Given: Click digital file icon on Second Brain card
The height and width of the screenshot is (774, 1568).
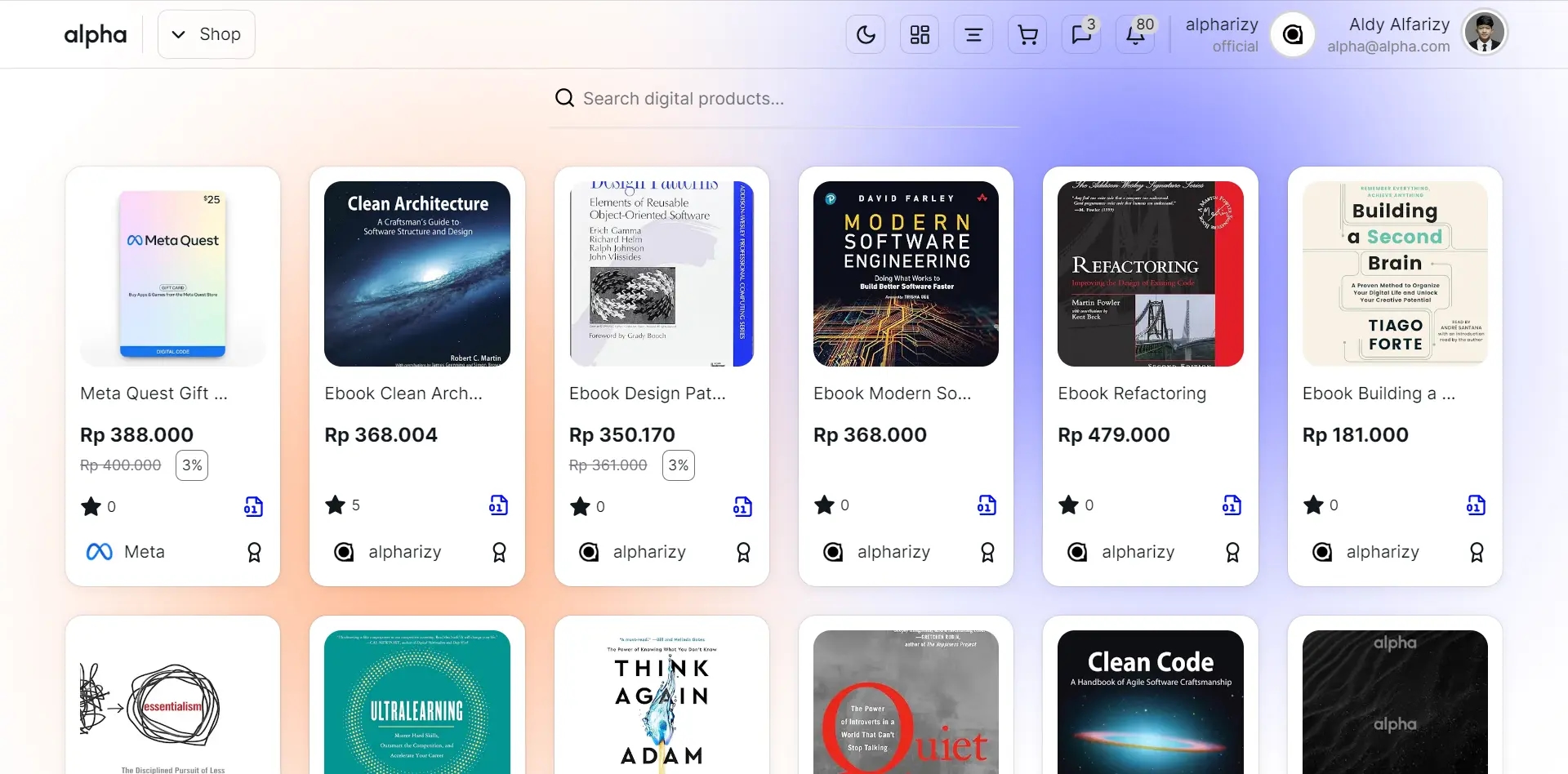Looking at the screenshot, I should pyautogui.click(x=1476, y=505).
